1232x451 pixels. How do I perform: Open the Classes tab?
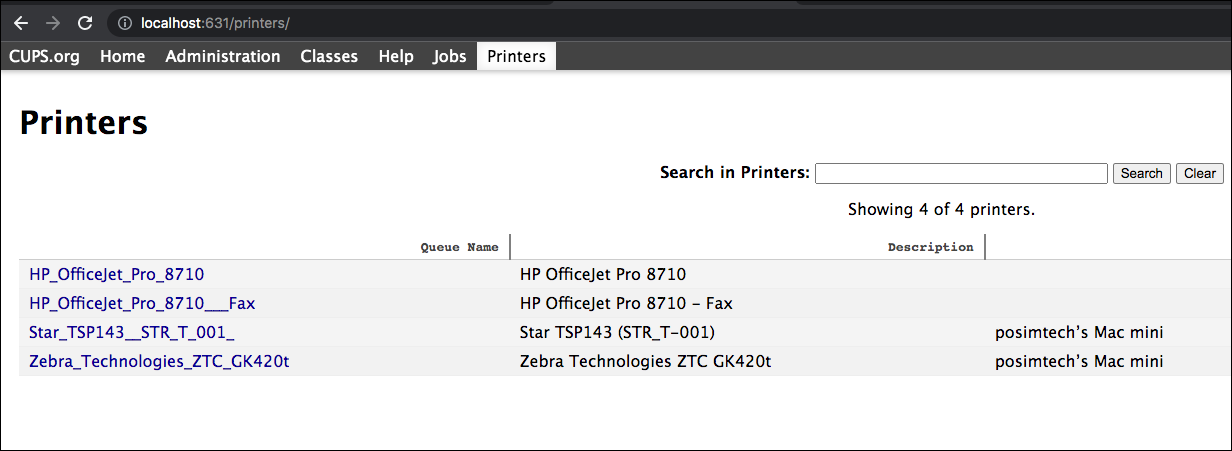click(x=329, y=56)
